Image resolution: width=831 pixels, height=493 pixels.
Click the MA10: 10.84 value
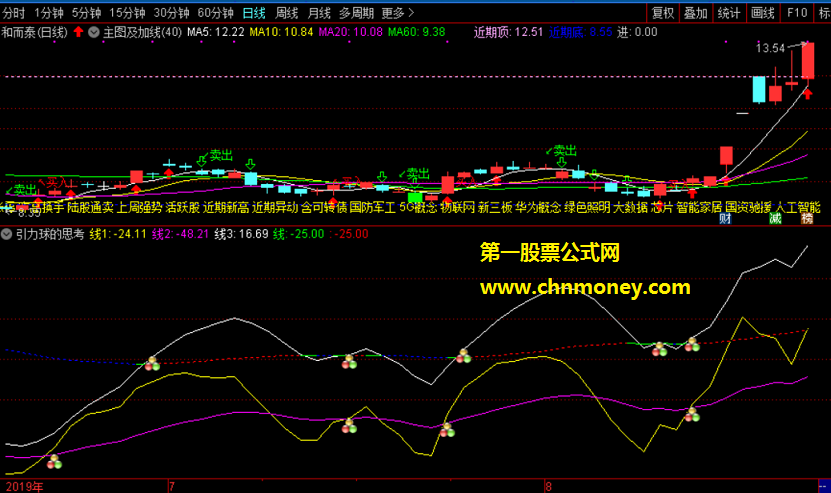pos(281,32)
